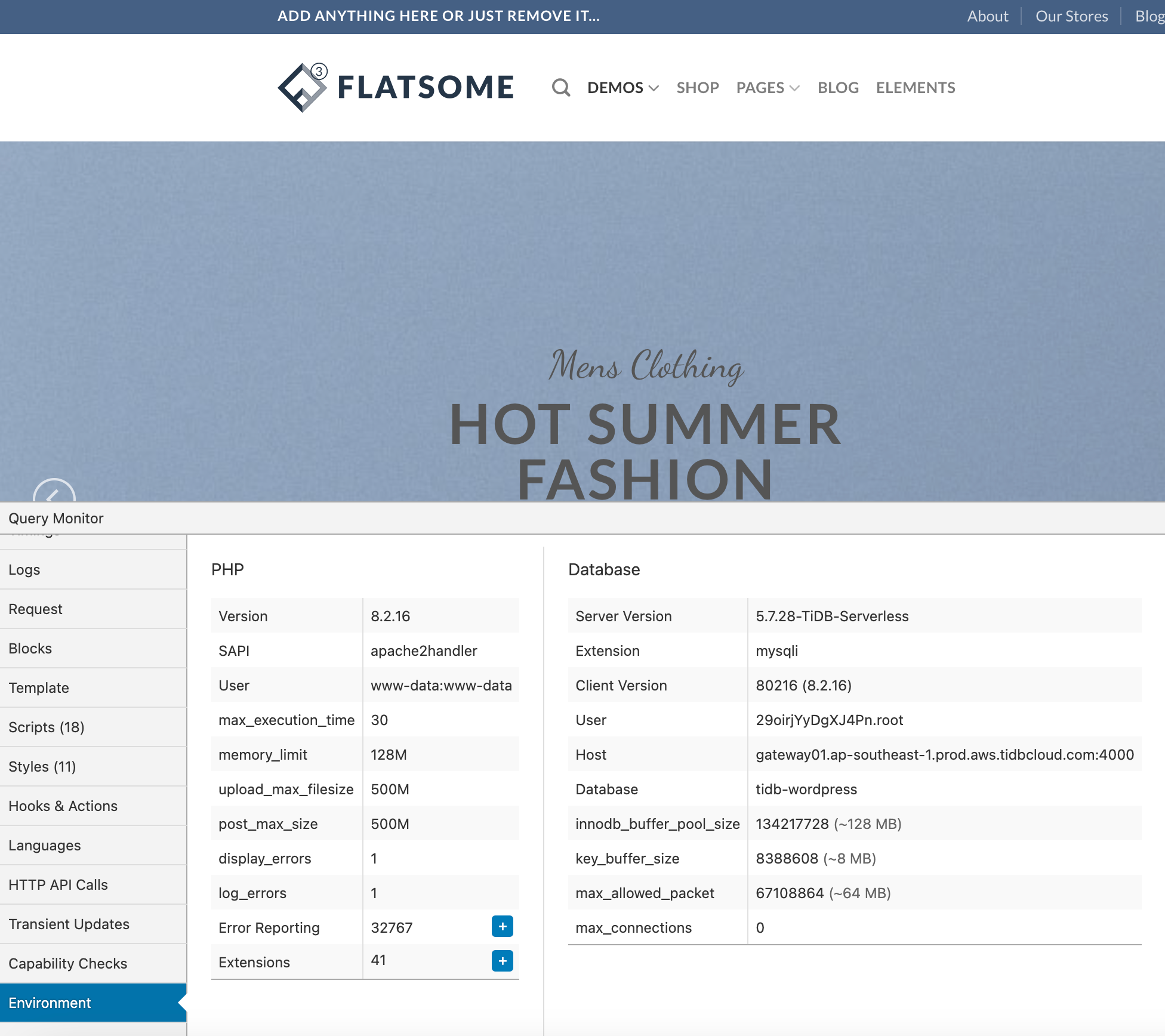Click the tidb-wordpress database name
This screenshot has width=1165, height=1036.
[806, 789]
